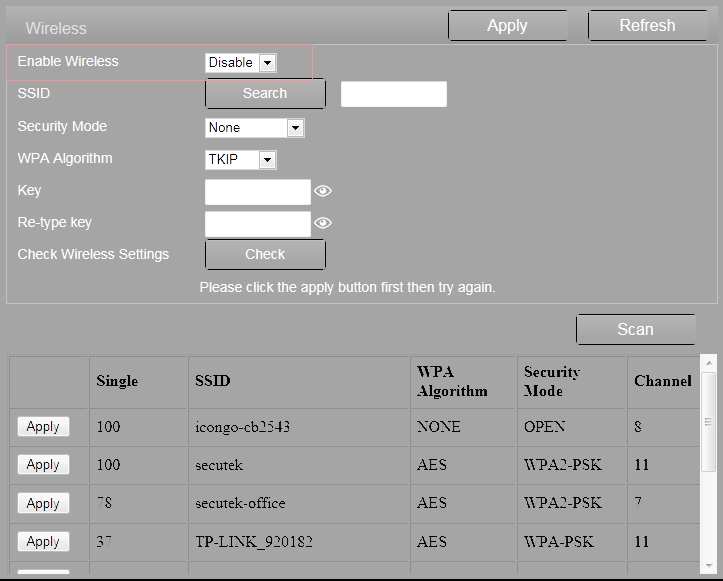Show the Key field password with eye icon

(x=323, y=190)
